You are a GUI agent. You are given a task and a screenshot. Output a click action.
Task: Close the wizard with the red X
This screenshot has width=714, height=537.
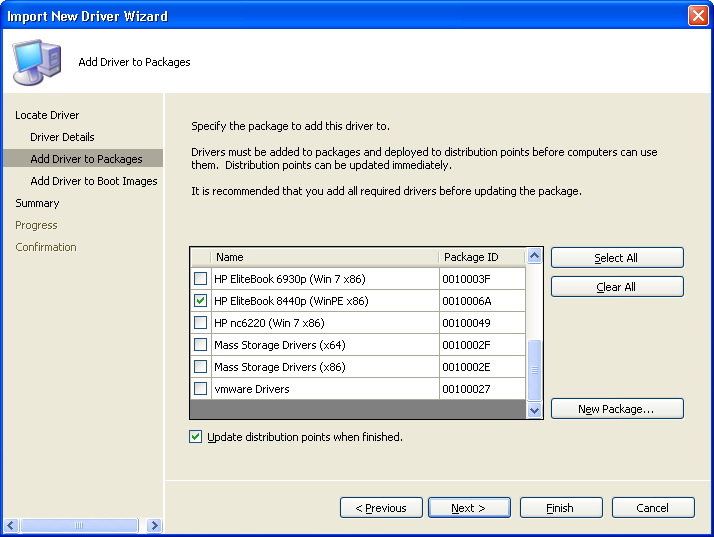[698, 16]
